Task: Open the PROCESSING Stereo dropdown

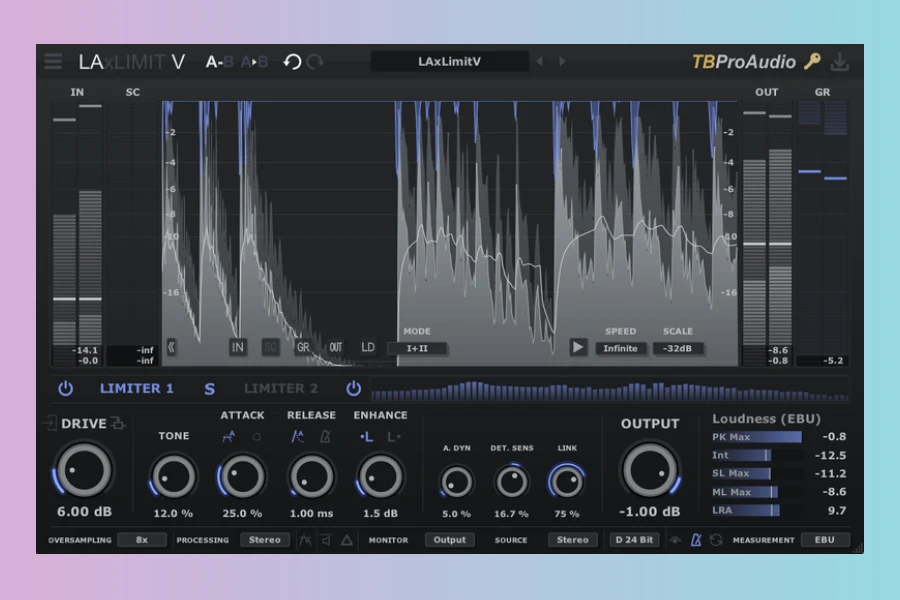Action: coord(265,540)
